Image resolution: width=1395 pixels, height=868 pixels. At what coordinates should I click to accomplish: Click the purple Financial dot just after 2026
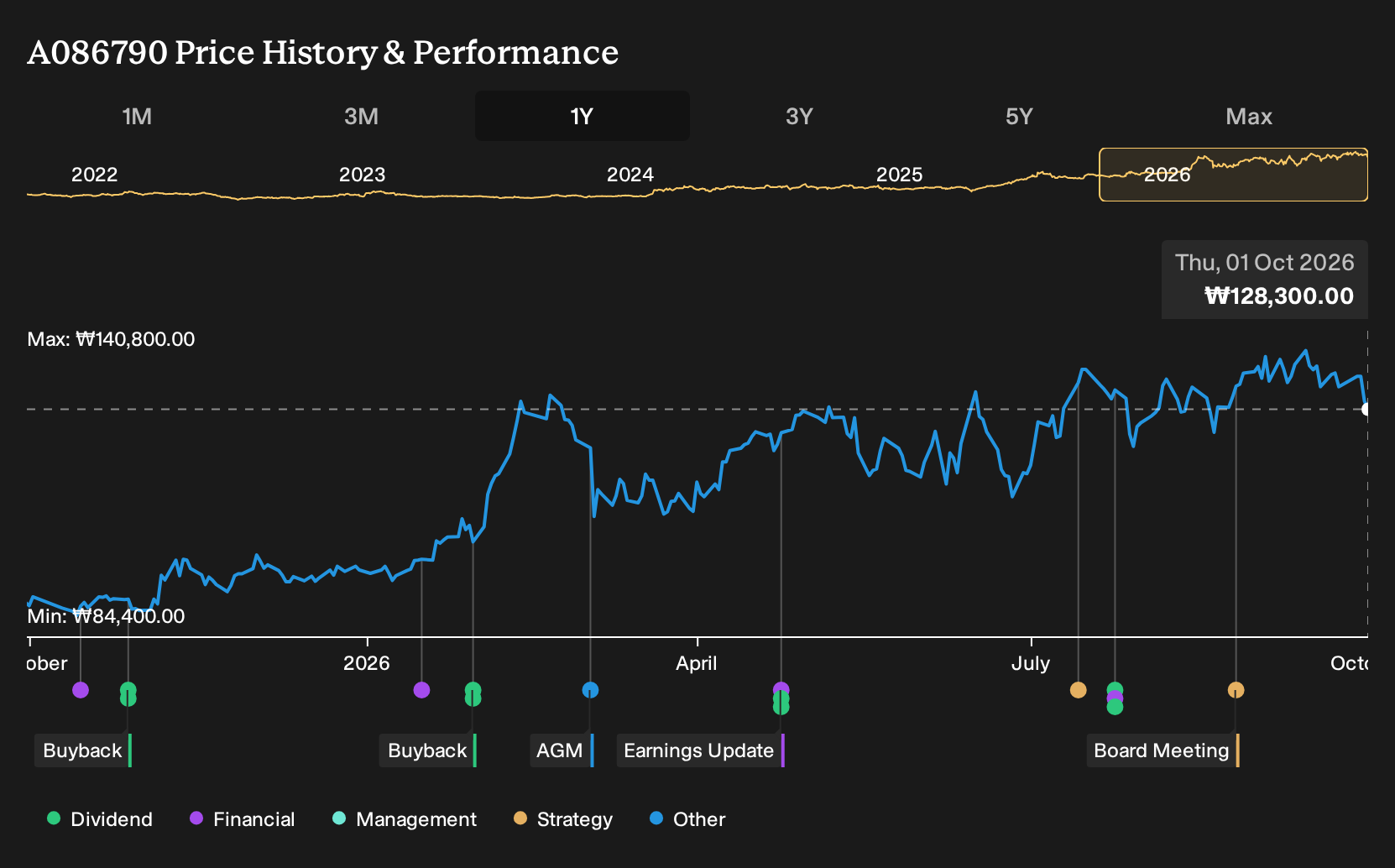tap(422, 690)
